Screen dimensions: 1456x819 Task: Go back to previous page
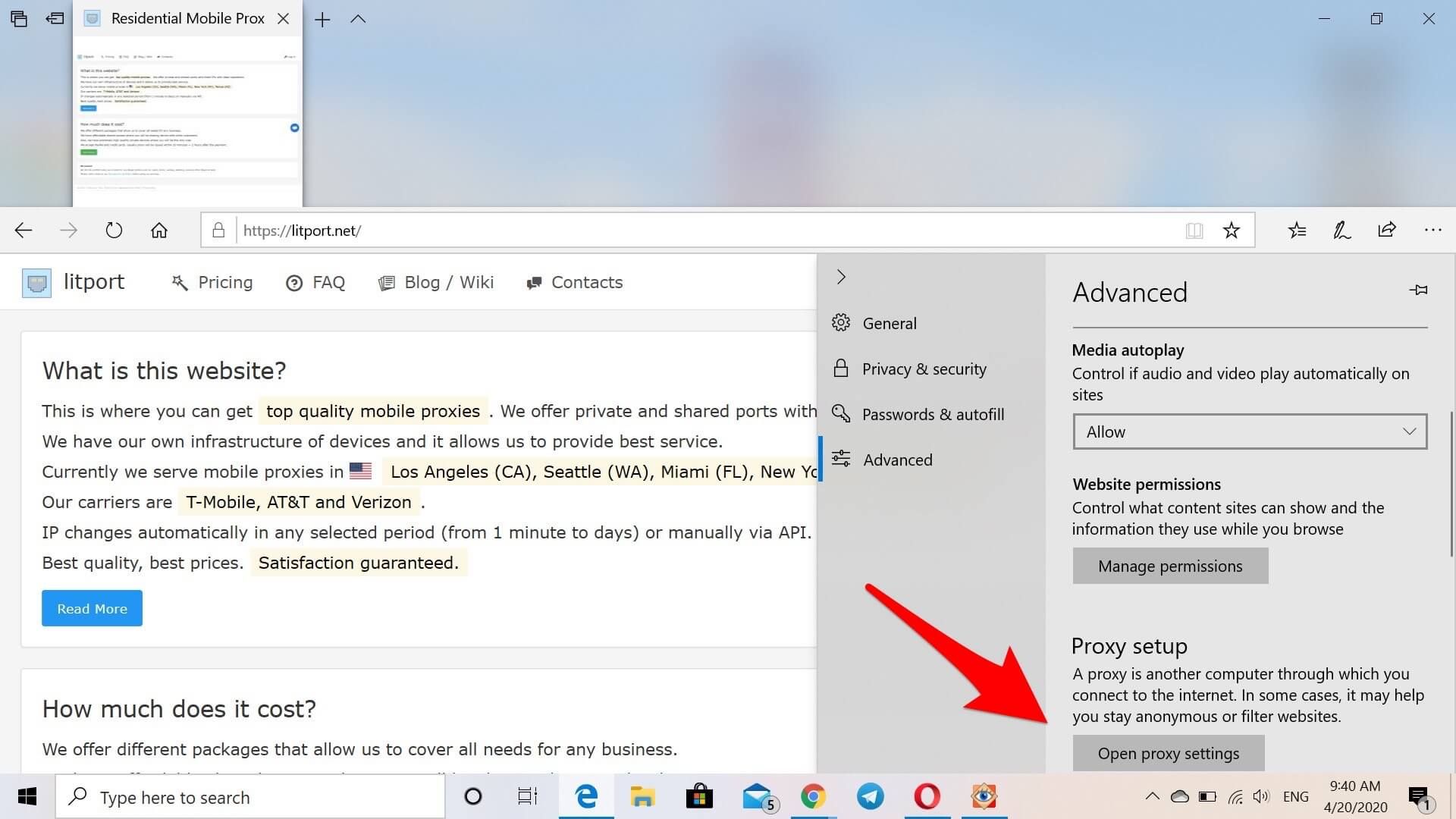click(x=24, y=231)
